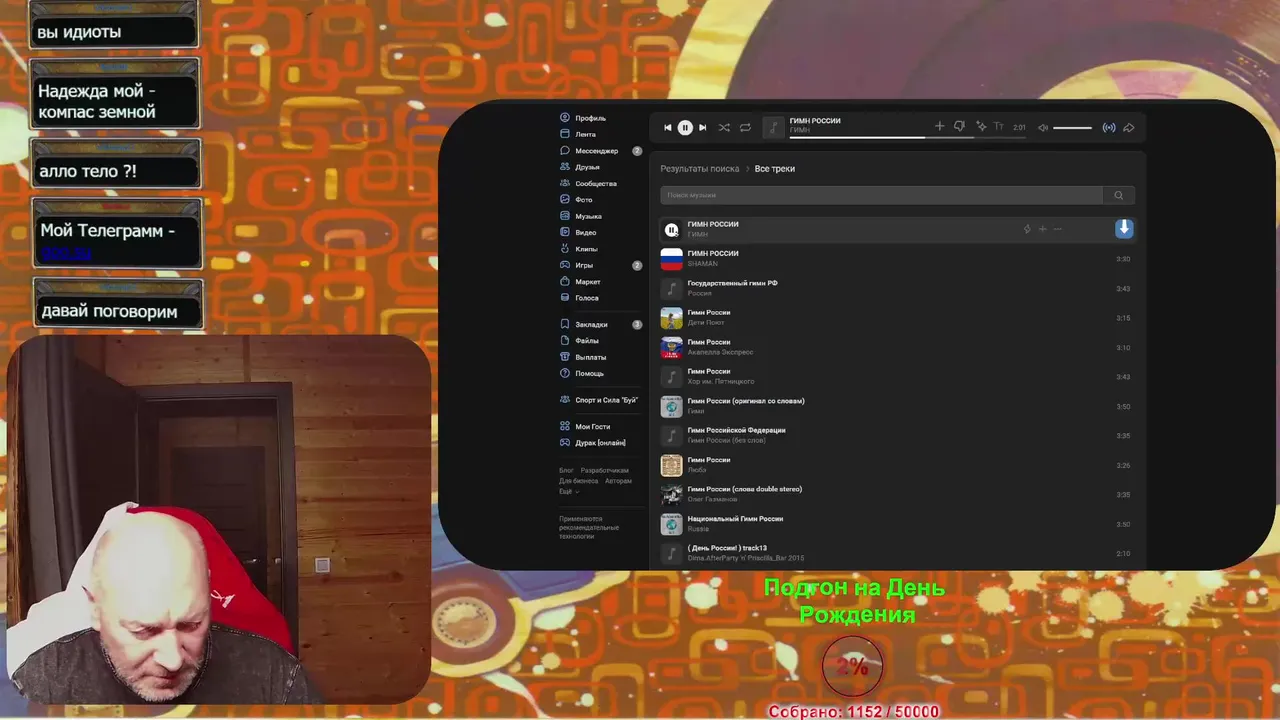Click the Игры gamepad icon in sidebar

coord(565,265)
